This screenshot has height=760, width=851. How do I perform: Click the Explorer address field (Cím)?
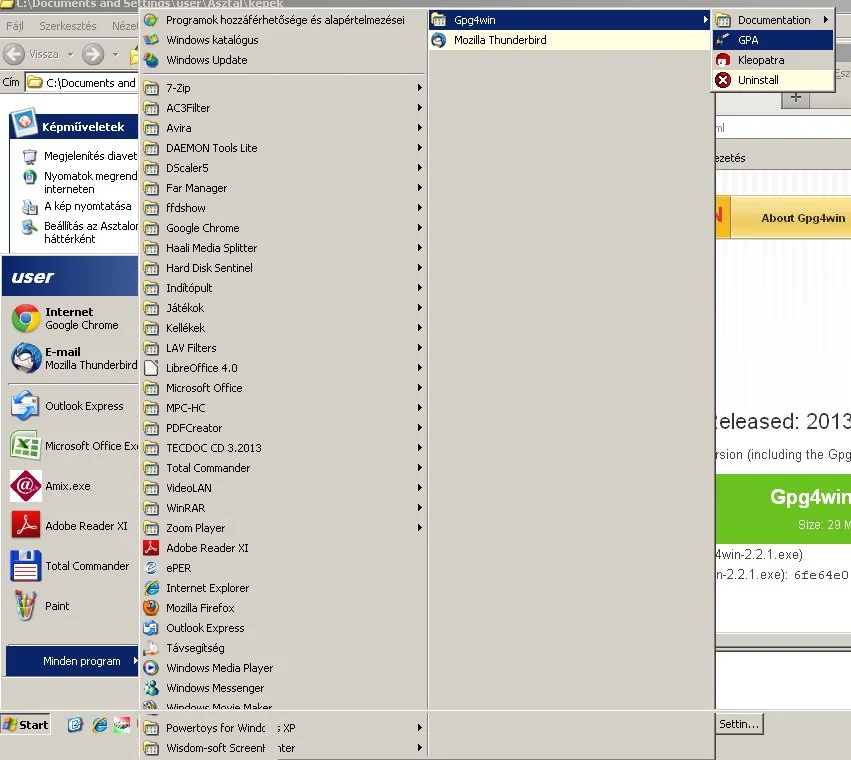(81, 83)
